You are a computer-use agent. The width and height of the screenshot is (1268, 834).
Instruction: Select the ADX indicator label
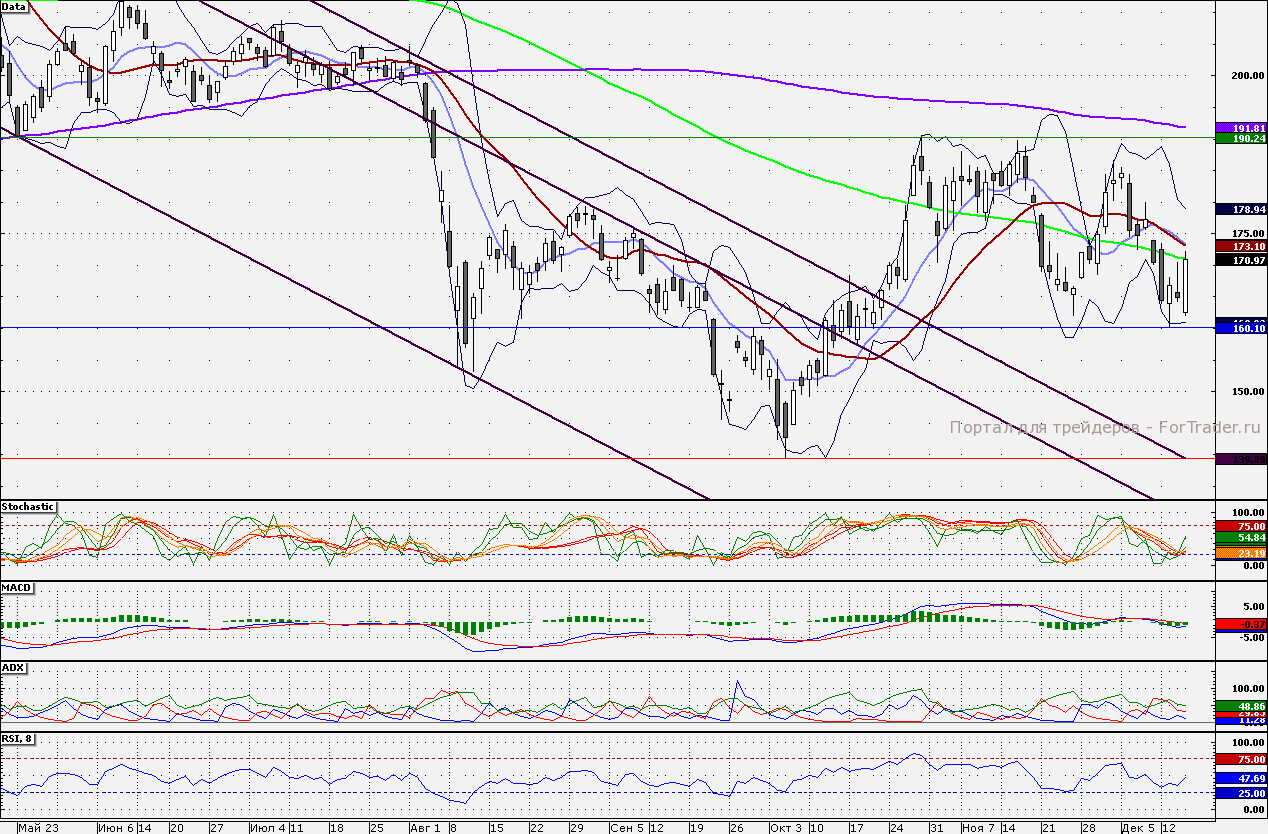[12, 667]
